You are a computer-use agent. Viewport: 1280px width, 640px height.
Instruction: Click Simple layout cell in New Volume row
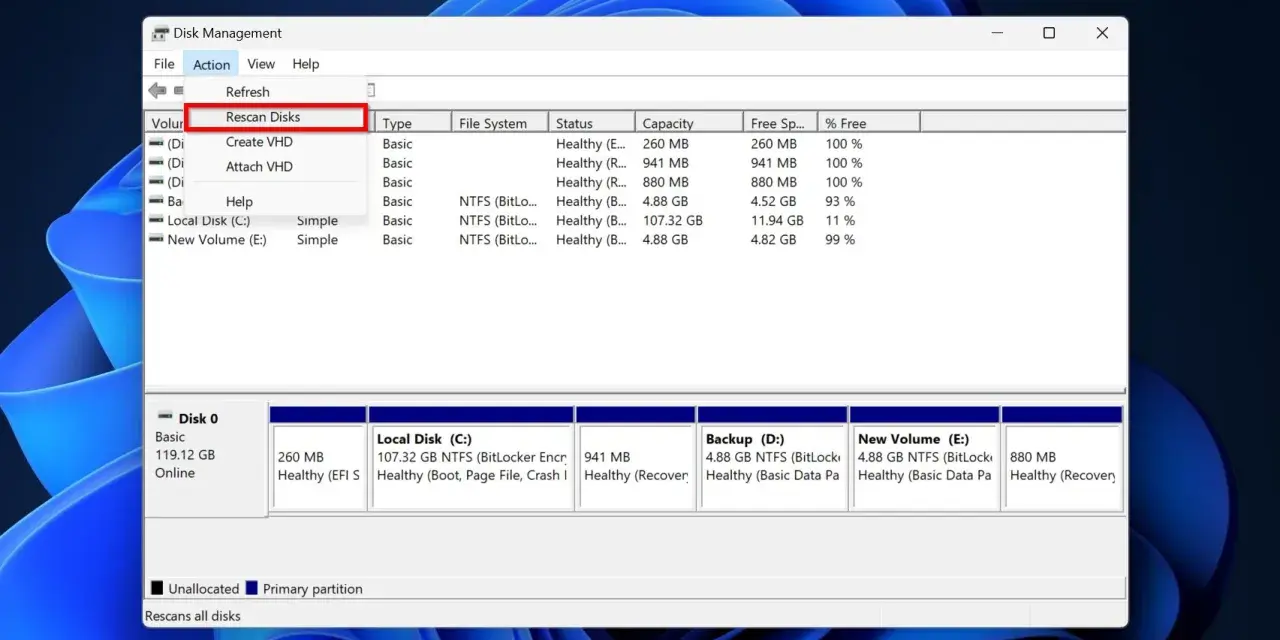point(317,239)
